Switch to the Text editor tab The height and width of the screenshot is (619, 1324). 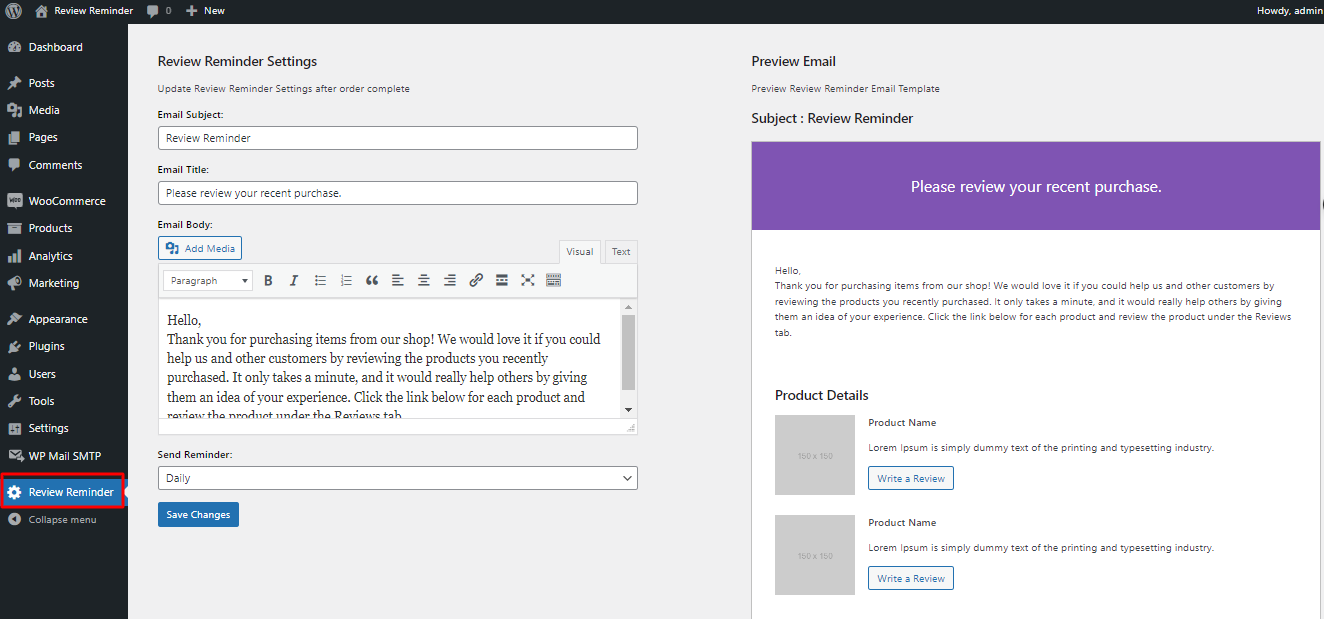(x=621, y=252)
